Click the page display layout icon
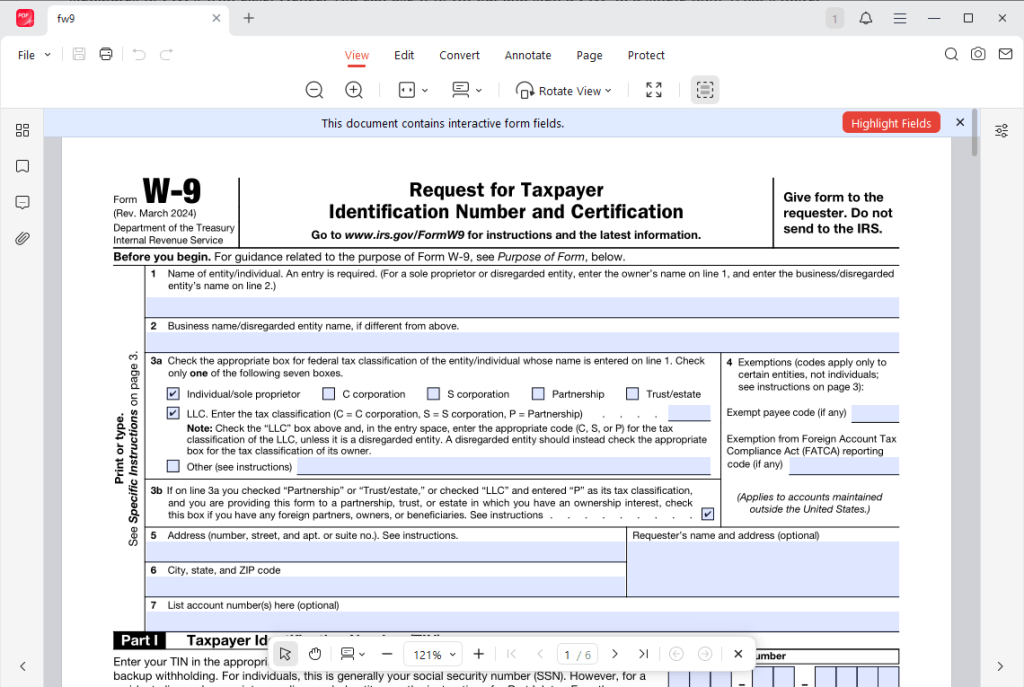This screenshot has width=1024, height=687. point(460,90)
